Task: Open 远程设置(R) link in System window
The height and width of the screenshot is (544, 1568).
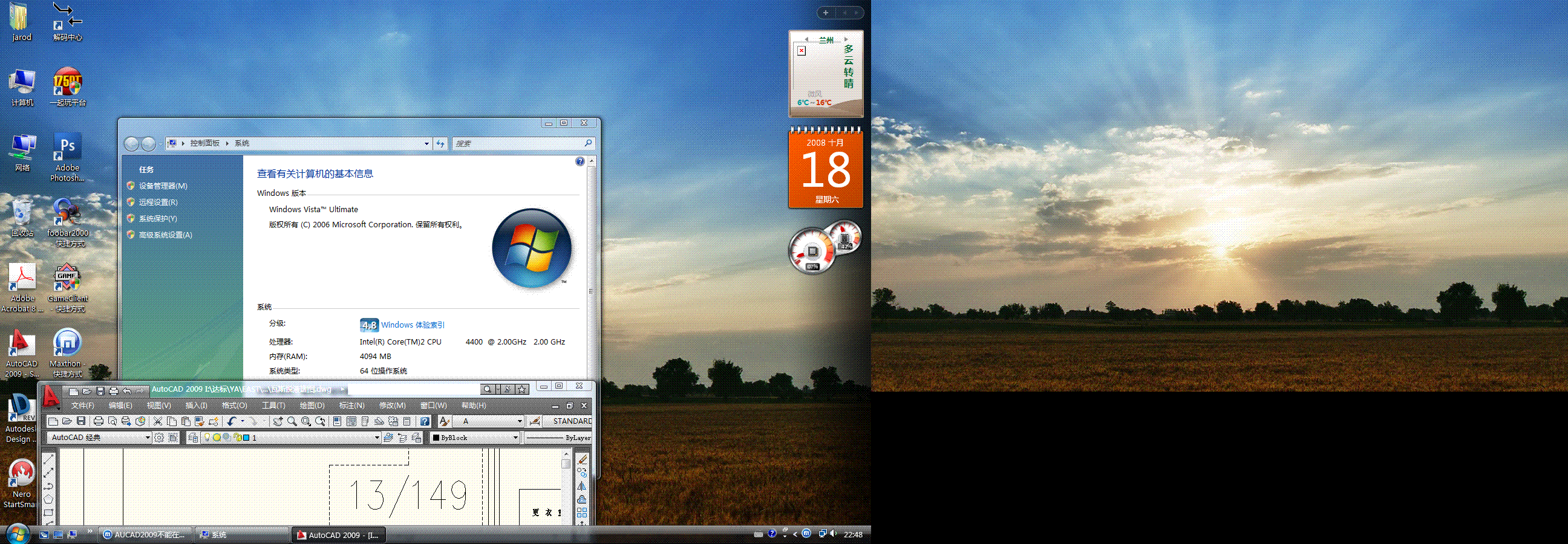Action: coord(158,202)
